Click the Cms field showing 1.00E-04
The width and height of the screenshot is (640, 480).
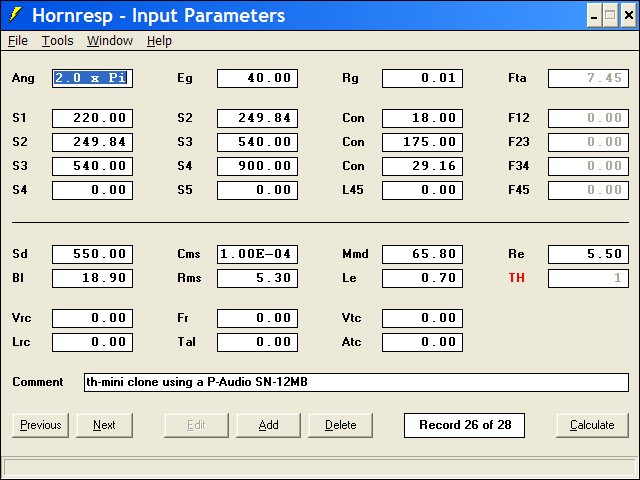tap(258, 254)
